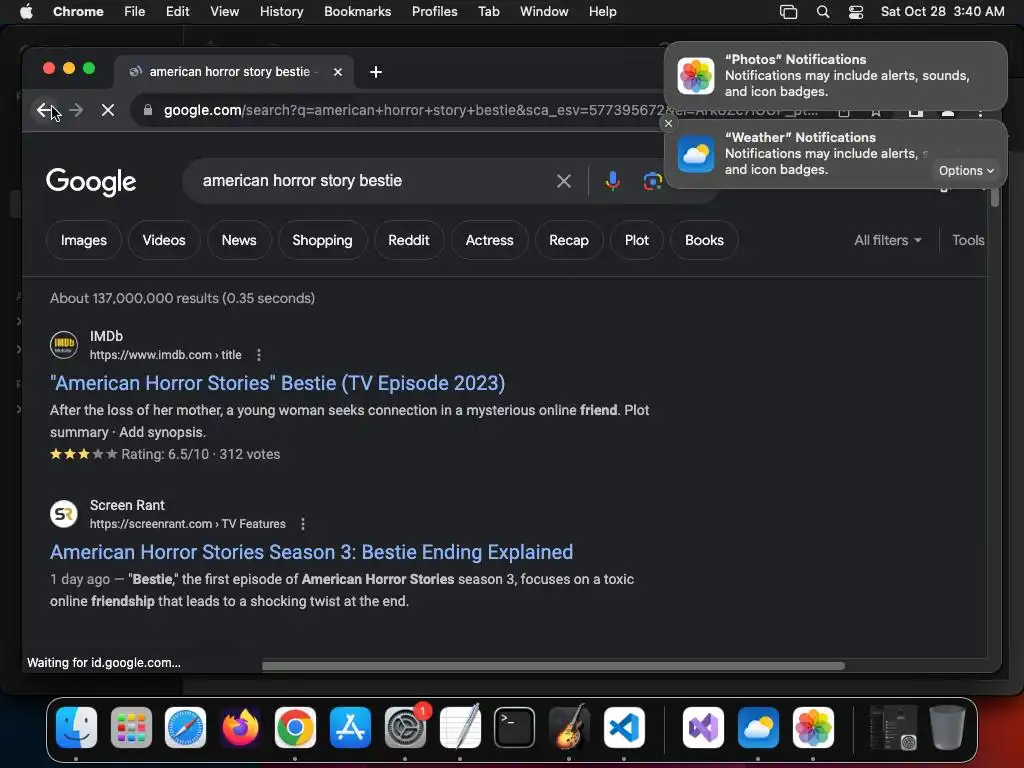Open System Settings from the Dock
This screenshot has width=1024, height=768.
tap(405, 727)
